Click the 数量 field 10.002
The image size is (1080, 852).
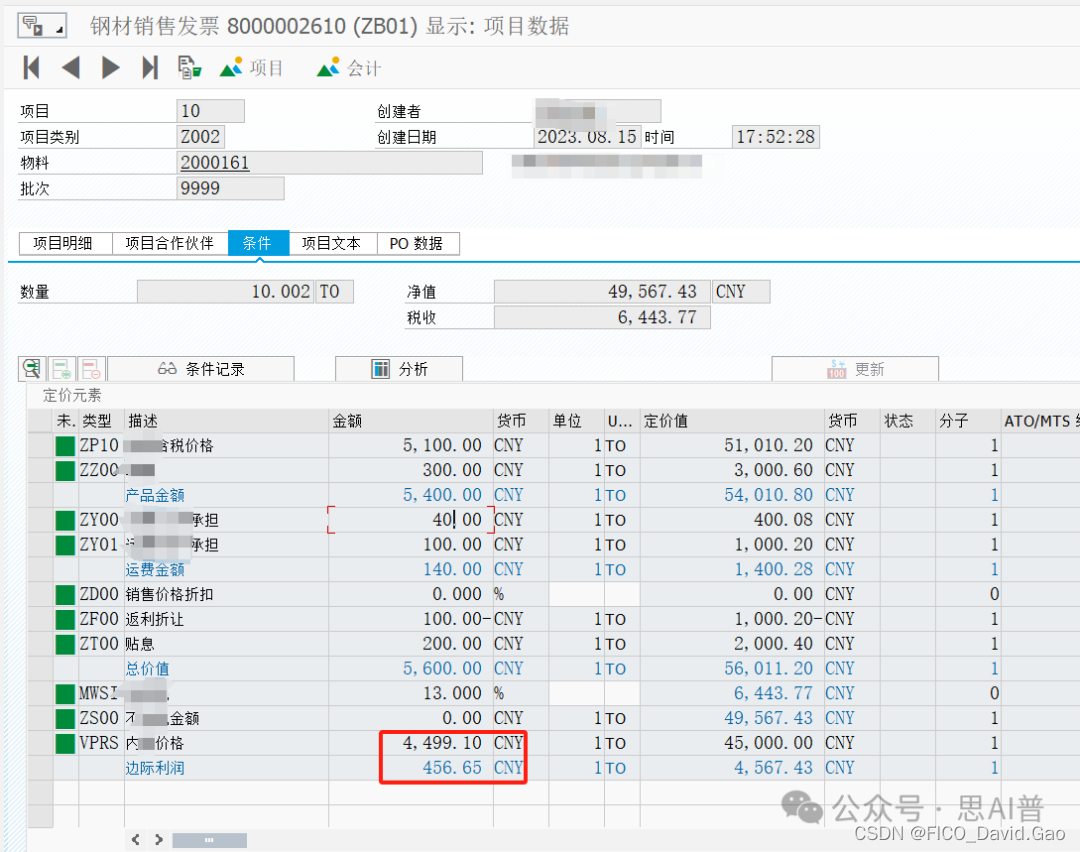(226, 291)
